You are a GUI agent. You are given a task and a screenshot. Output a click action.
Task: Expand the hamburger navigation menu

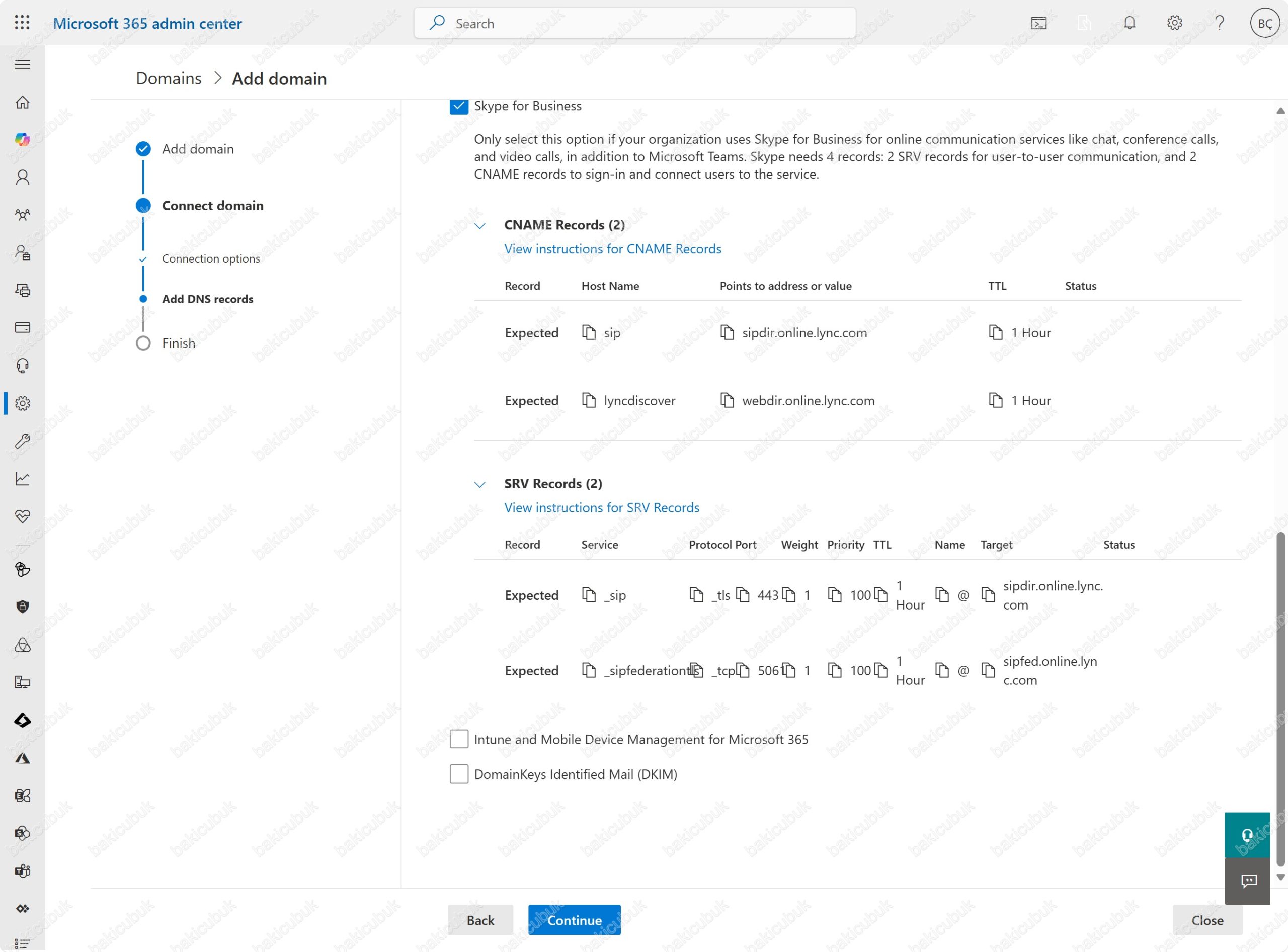pos(23,64)
